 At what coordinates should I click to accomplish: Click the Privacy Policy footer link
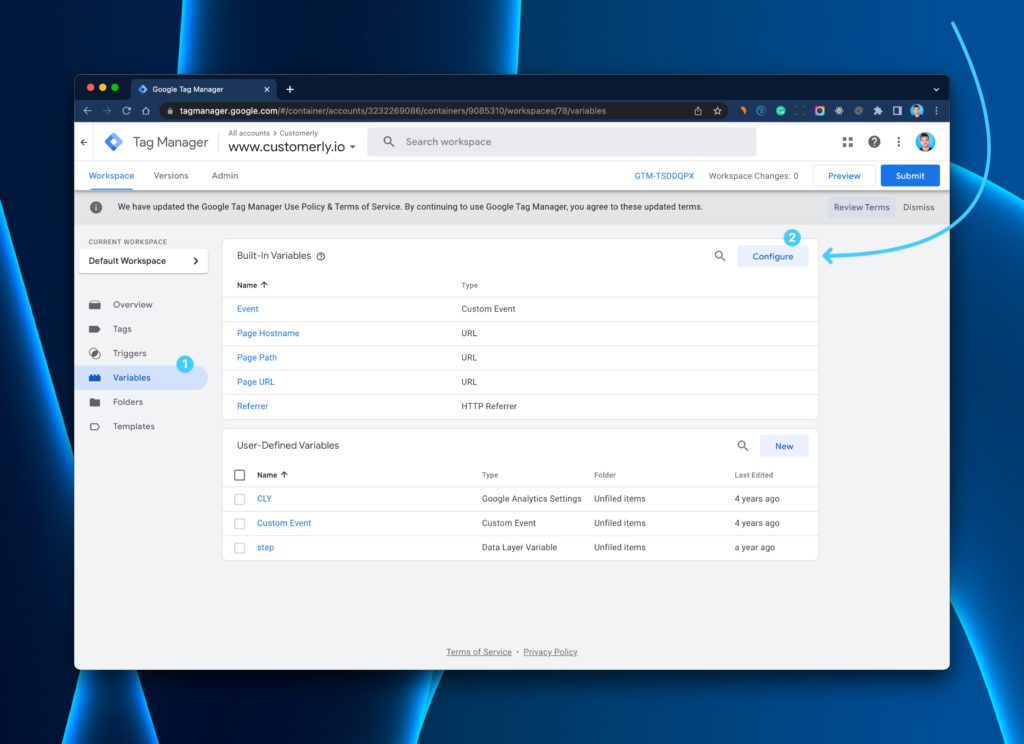pos(550,652)
